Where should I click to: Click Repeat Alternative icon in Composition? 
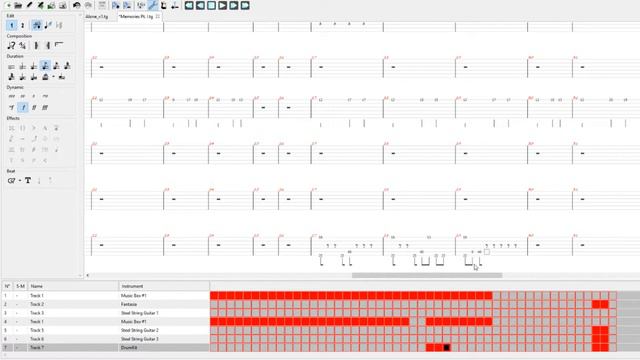tap(59, 44)
